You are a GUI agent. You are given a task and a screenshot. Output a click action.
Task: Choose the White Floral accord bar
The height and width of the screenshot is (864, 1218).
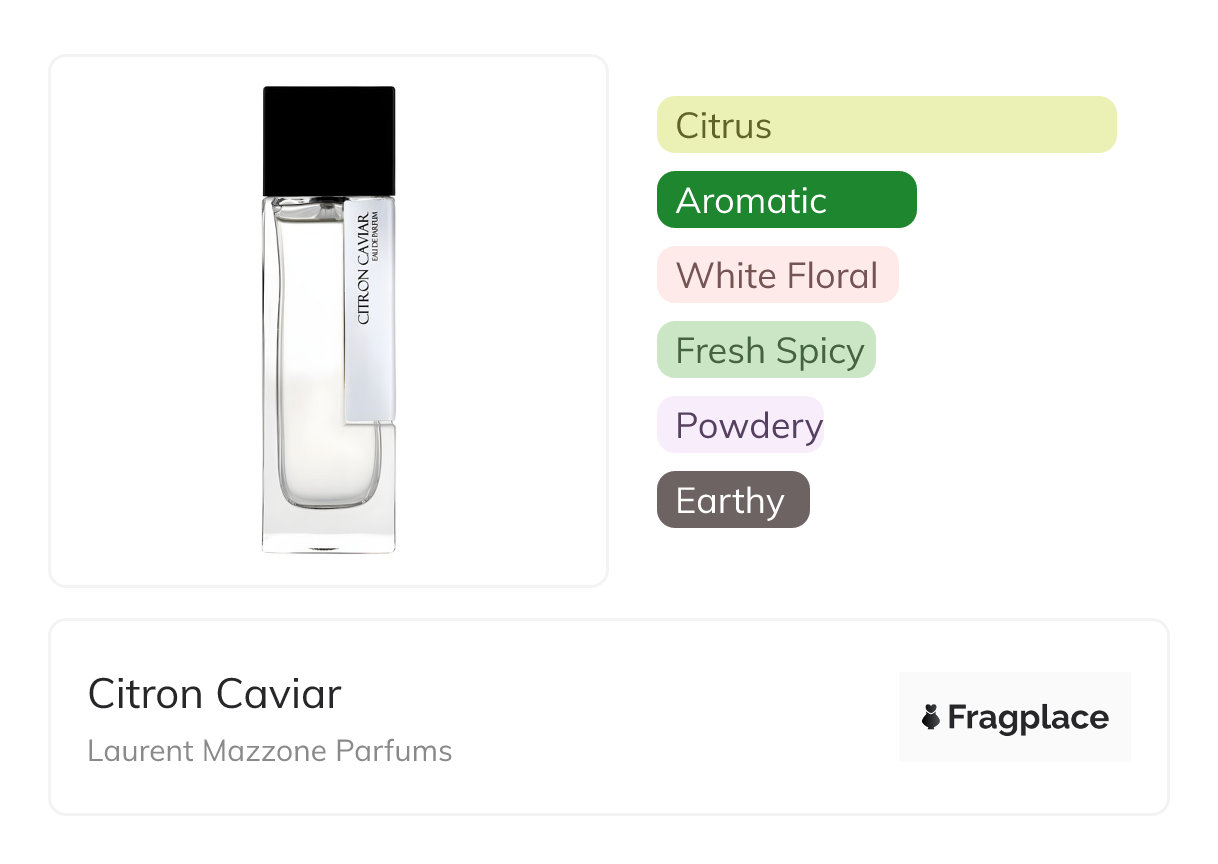[777, 275]
